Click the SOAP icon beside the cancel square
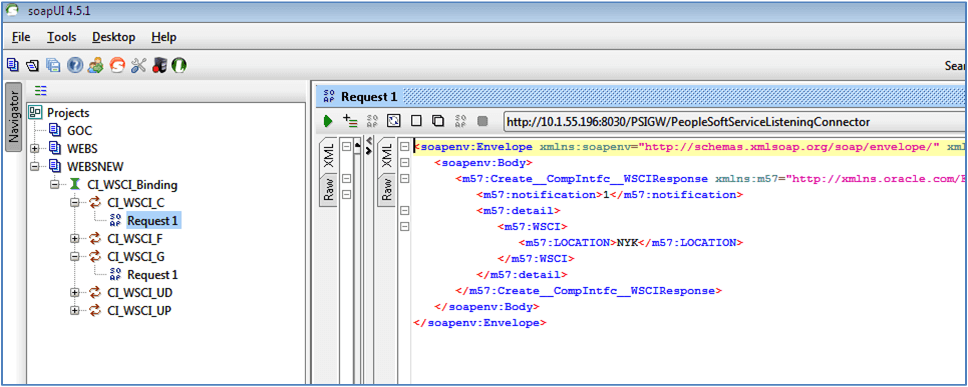The width and height of the screenshot is (968, 387). tap(460, 121)
